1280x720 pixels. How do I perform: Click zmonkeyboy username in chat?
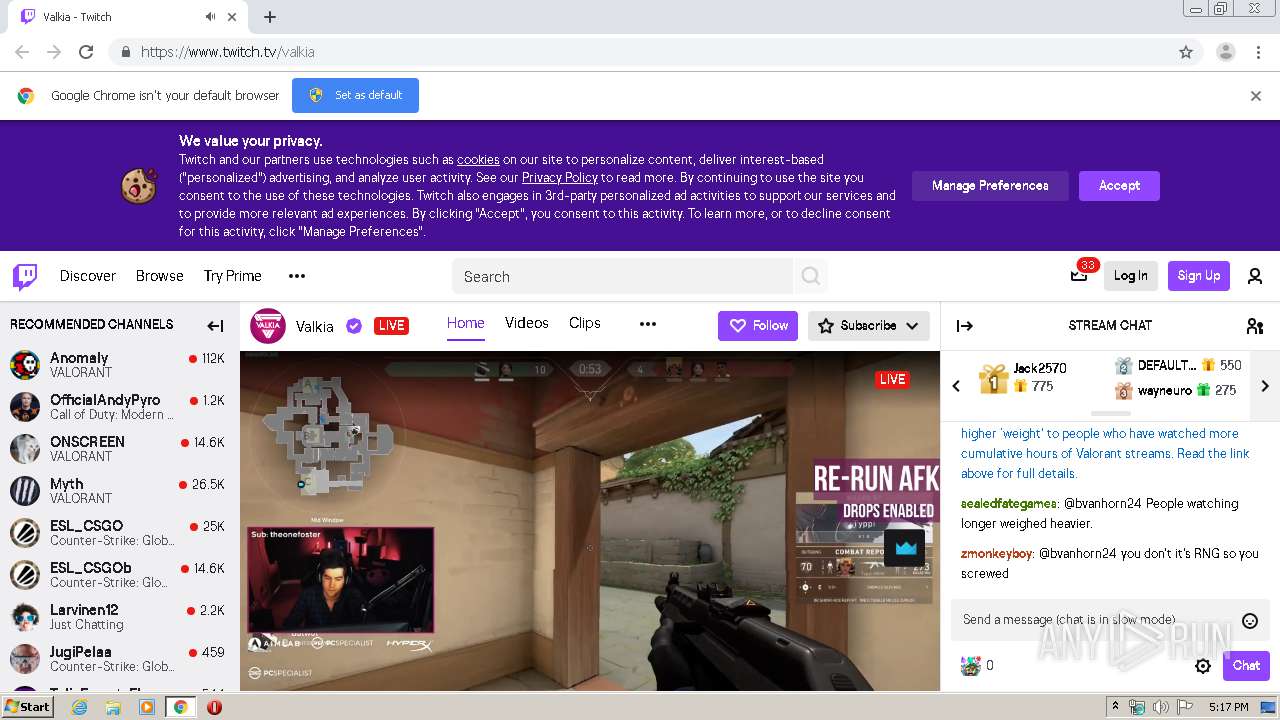(997, 554)
